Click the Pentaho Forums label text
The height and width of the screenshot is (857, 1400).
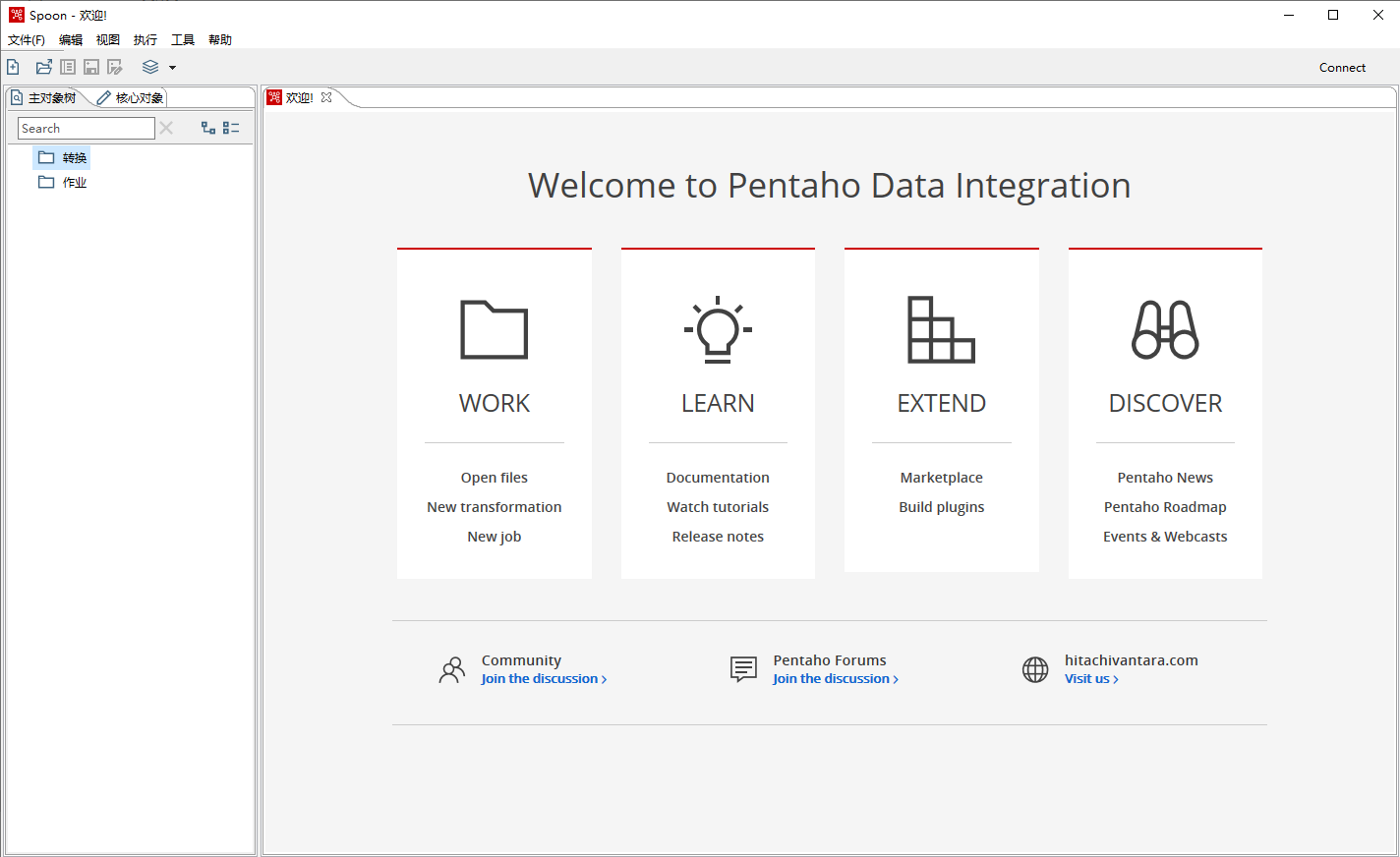pos(830,660)
